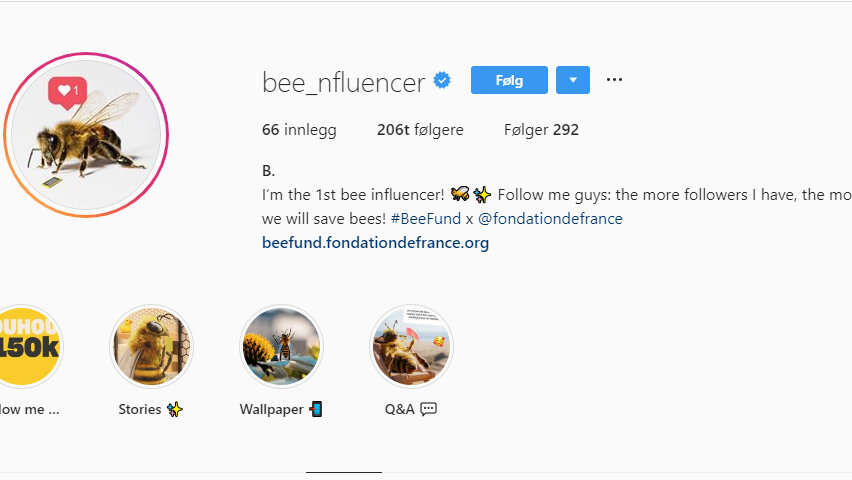Open the beefund.fondationdefrance.org website link

tap(375, 242)
